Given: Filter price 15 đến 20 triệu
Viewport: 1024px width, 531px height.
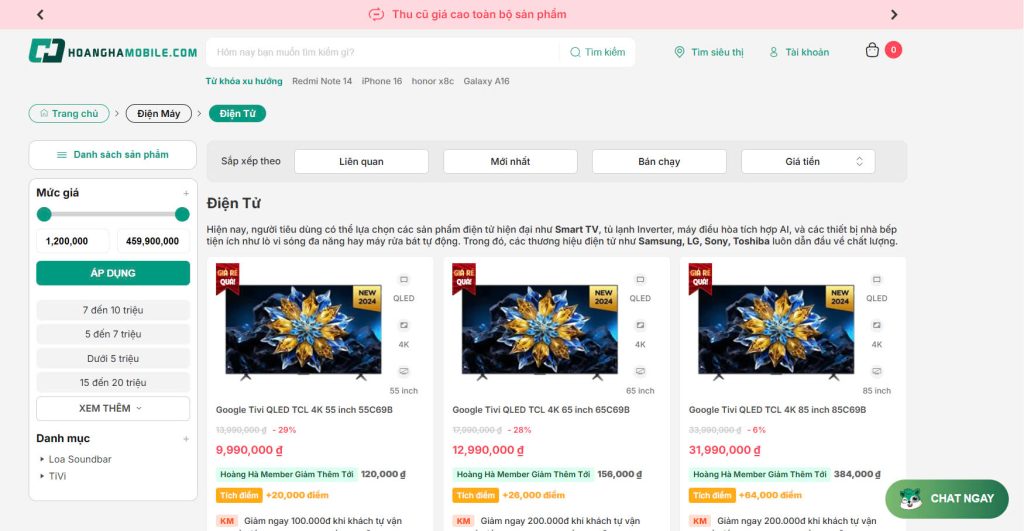Looking at the screenshot, I should [113, 383].
